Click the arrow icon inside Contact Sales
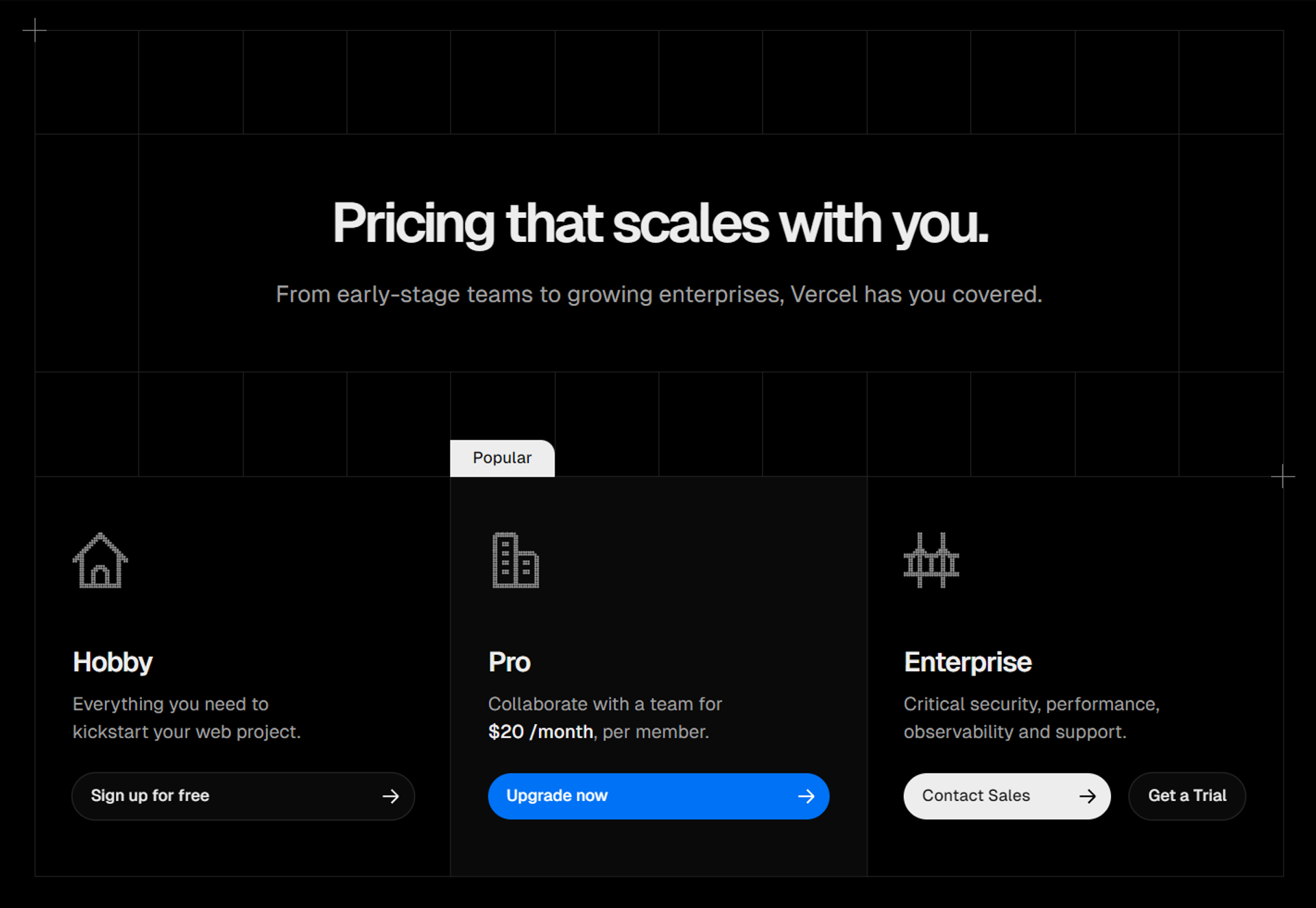 click(1088, 796)
